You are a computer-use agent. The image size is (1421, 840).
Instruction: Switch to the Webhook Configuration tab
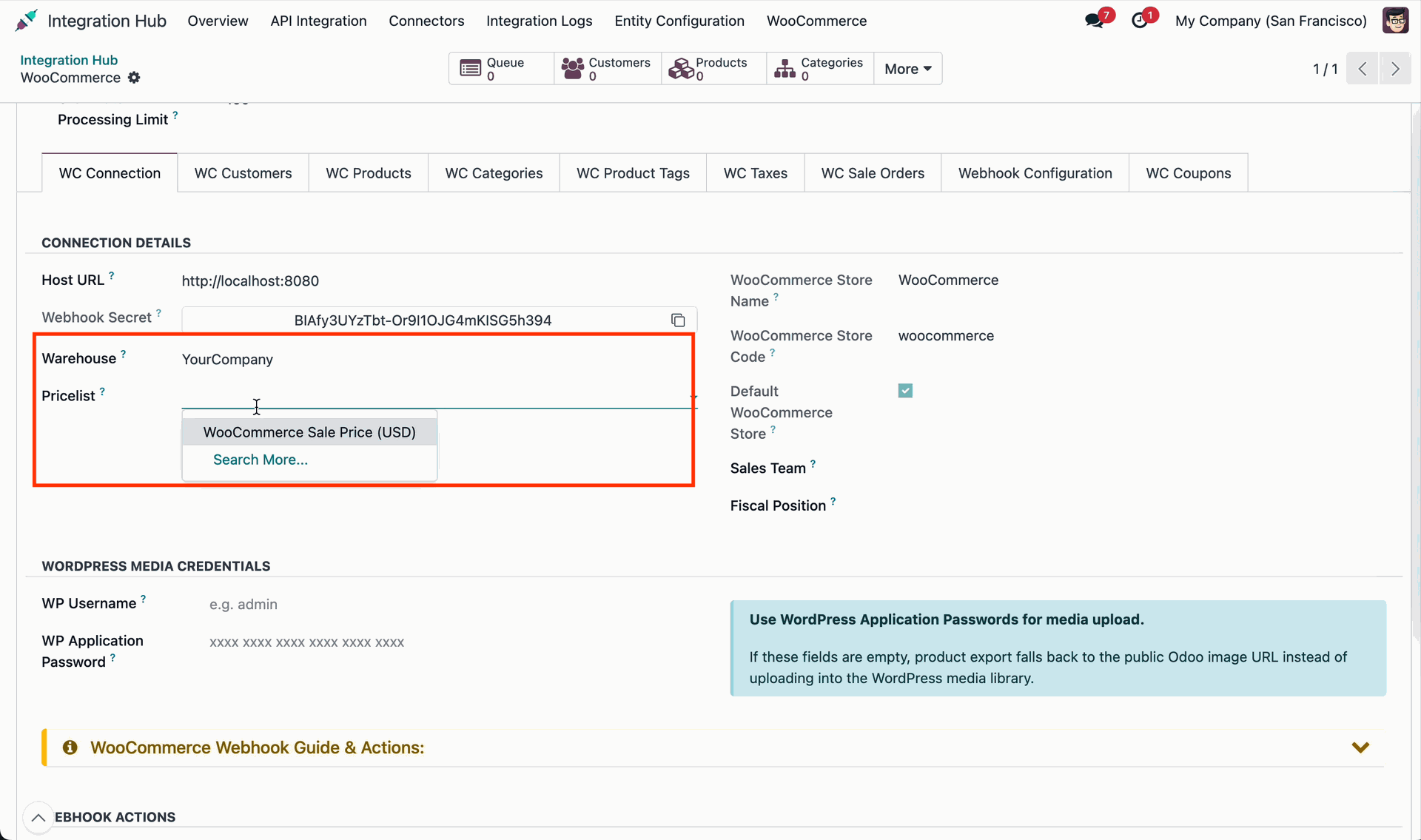click(1035, 173)
